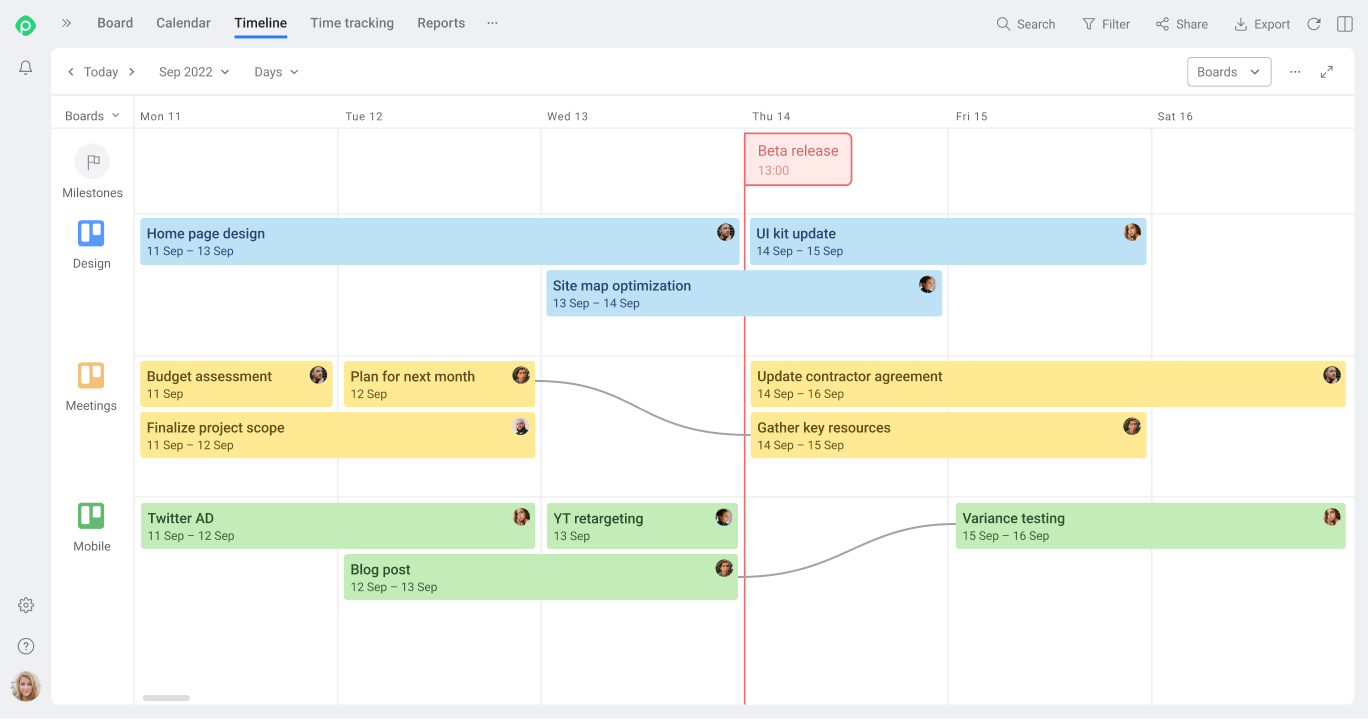The image size is (1368, 719).
Task: Open the Days scale dropdown
Action: (276, 72)
